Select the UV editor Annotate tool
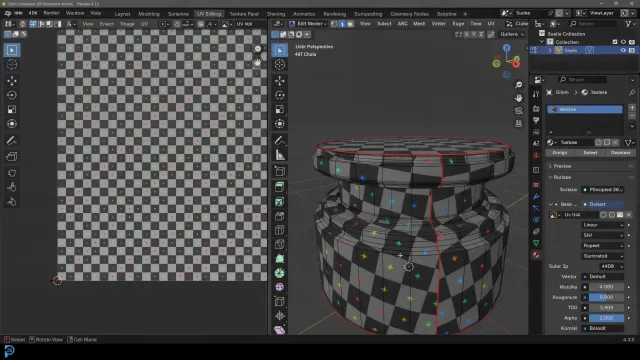This screenshot has width=640, height=360. pyautogui.click(x=12, y=140)
